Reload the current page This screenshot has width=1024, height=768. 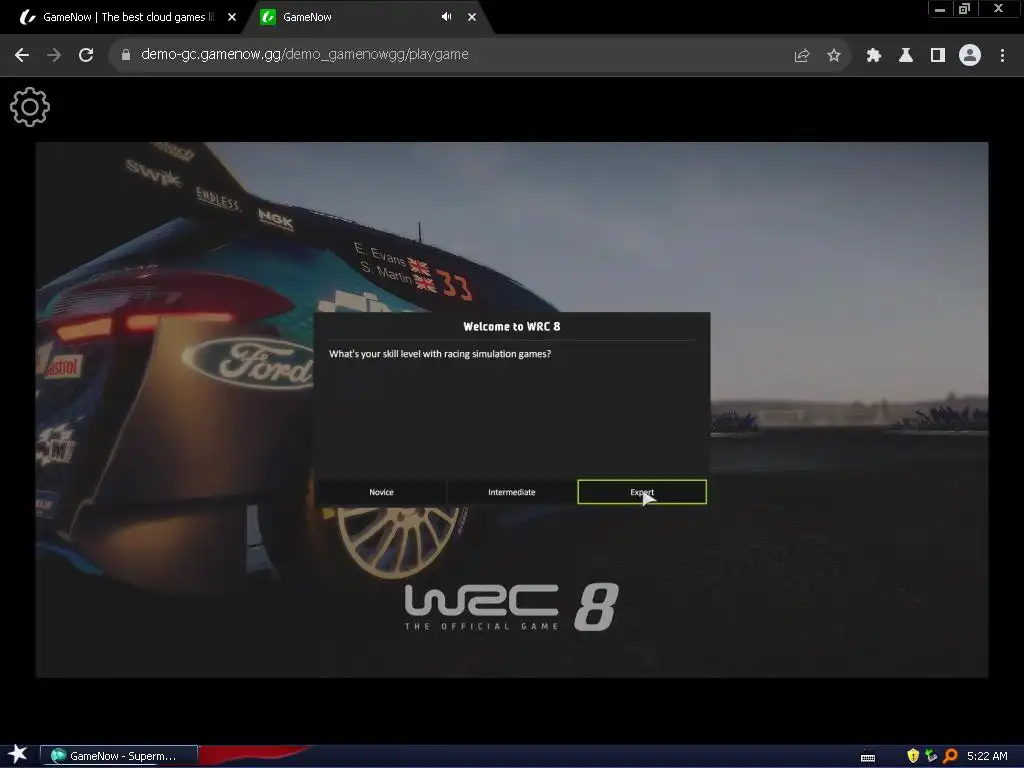[x=86, y=55]
